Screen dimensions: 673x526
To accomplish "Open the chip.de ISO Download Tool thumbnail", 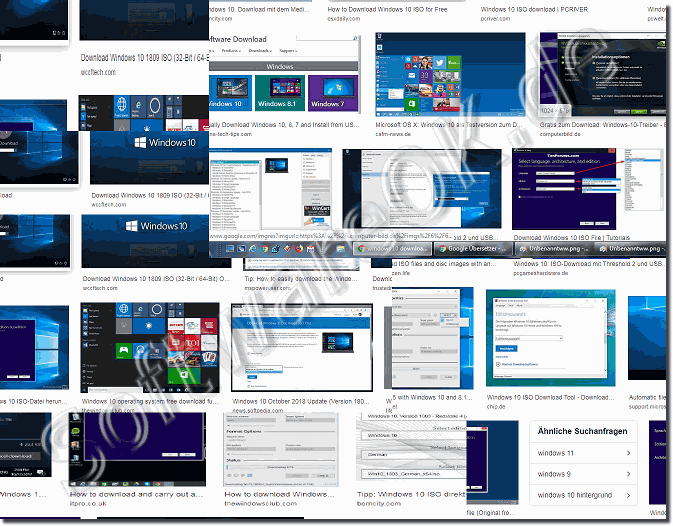I will [550, 338].
